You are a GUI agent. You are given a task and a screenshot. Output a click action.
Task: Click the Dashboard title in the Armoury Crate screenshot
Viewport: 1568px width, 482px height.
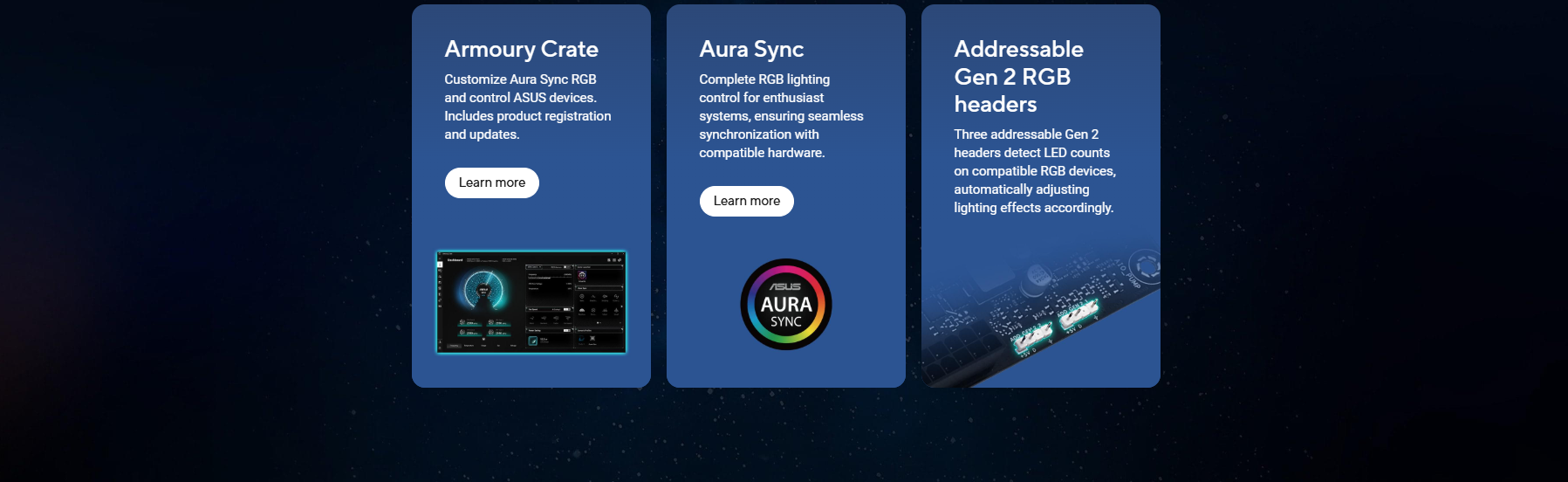(x=455, y=260)
